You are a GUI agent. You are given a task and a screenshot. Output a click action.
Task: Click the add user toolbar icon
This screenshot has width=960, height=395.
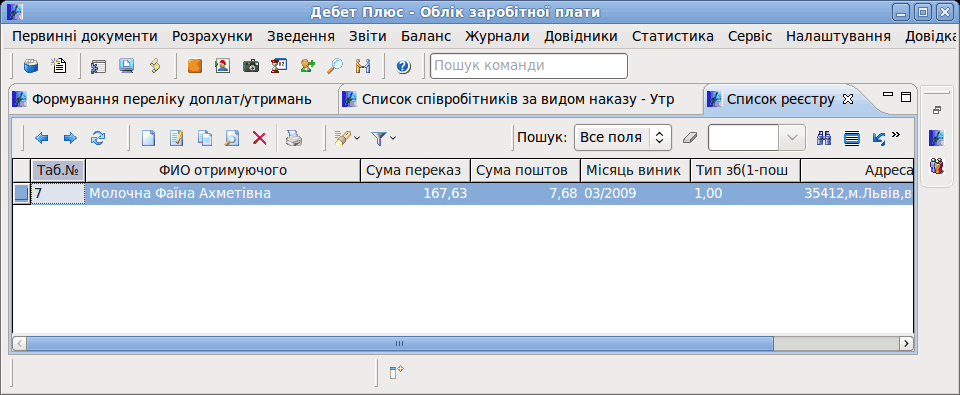[x=307, y=66]
